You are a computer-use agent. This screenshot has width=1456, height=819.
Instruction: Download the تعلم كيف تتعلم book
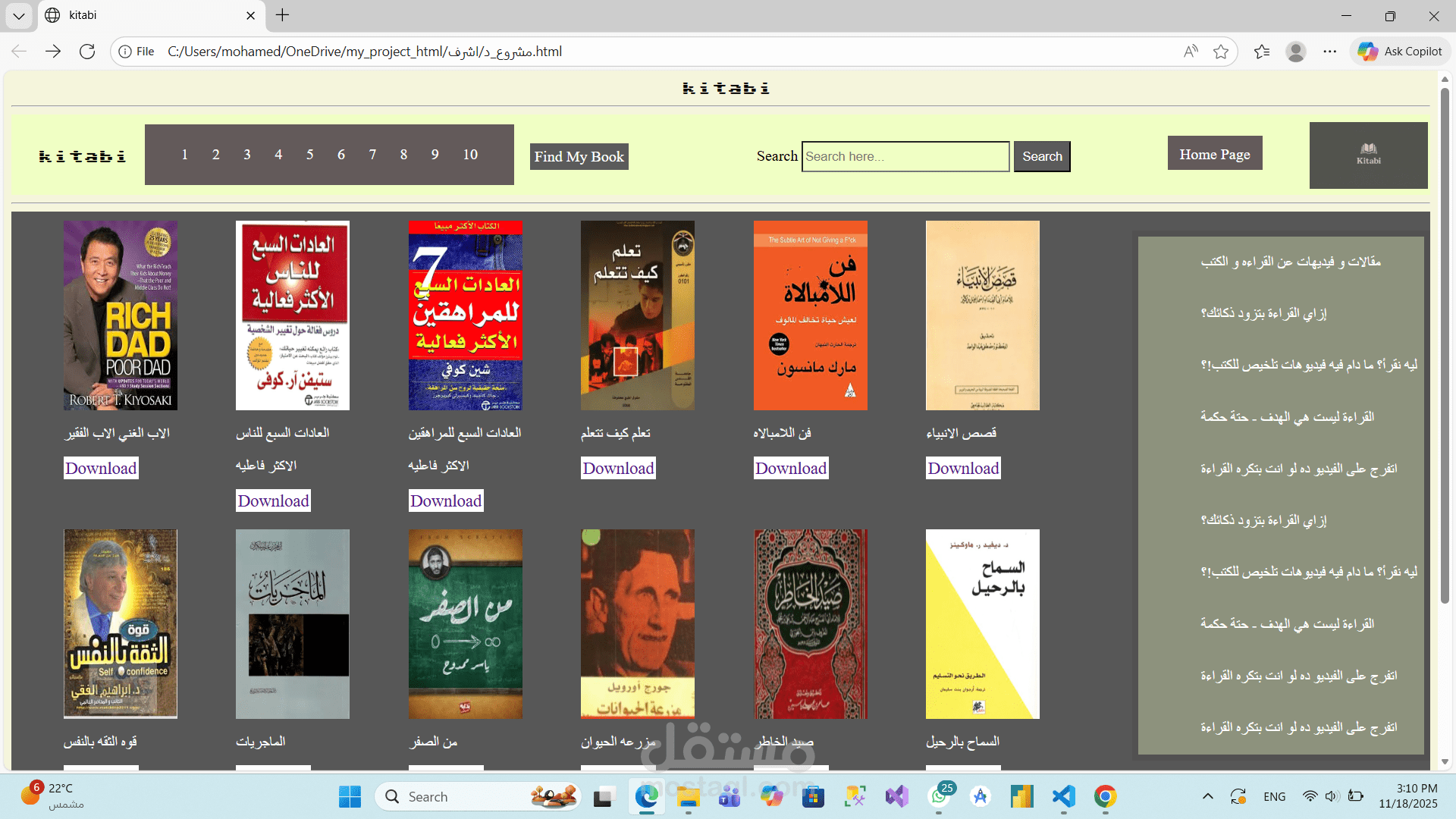click(x=618, y=468)
